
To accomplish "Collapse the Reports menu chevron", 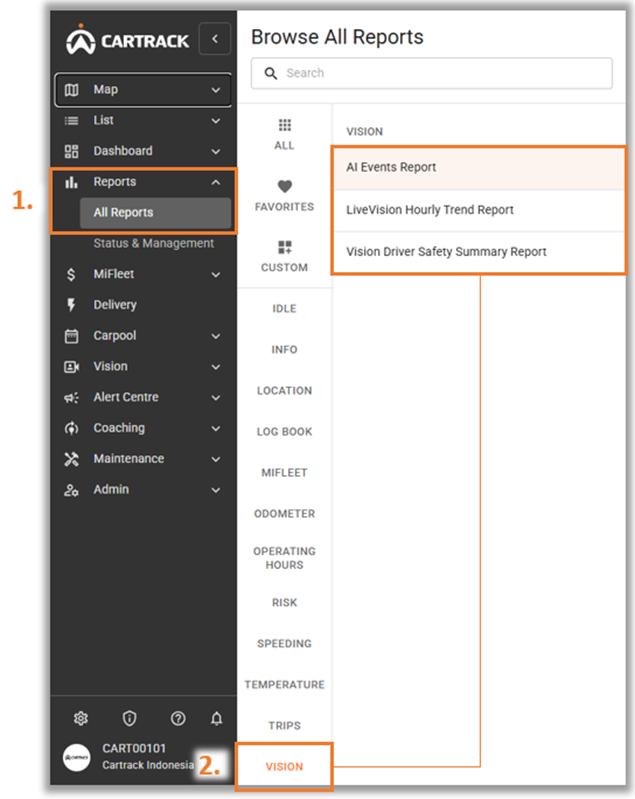I will click(216, 182).
